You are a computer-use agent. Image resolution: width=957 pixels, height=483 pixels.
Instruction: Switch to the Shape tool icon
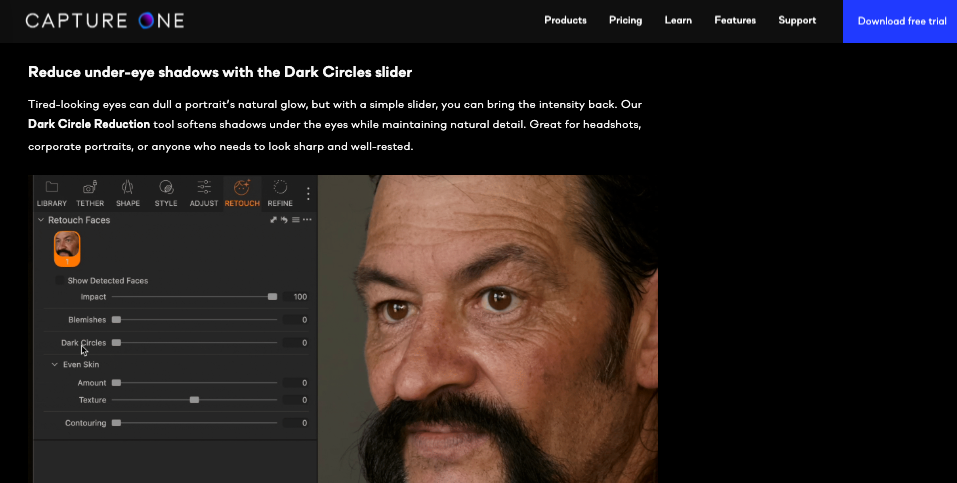coord(128,187)
